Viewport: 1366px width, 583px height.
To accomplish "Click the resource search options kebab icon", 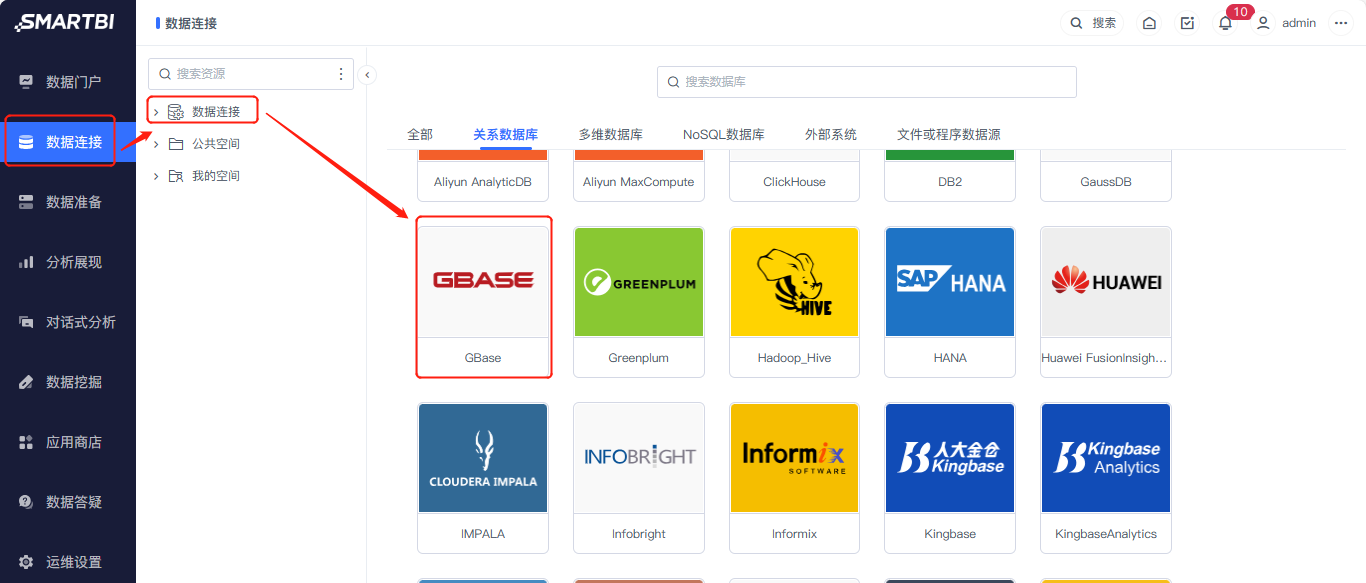I will (341, 74).
